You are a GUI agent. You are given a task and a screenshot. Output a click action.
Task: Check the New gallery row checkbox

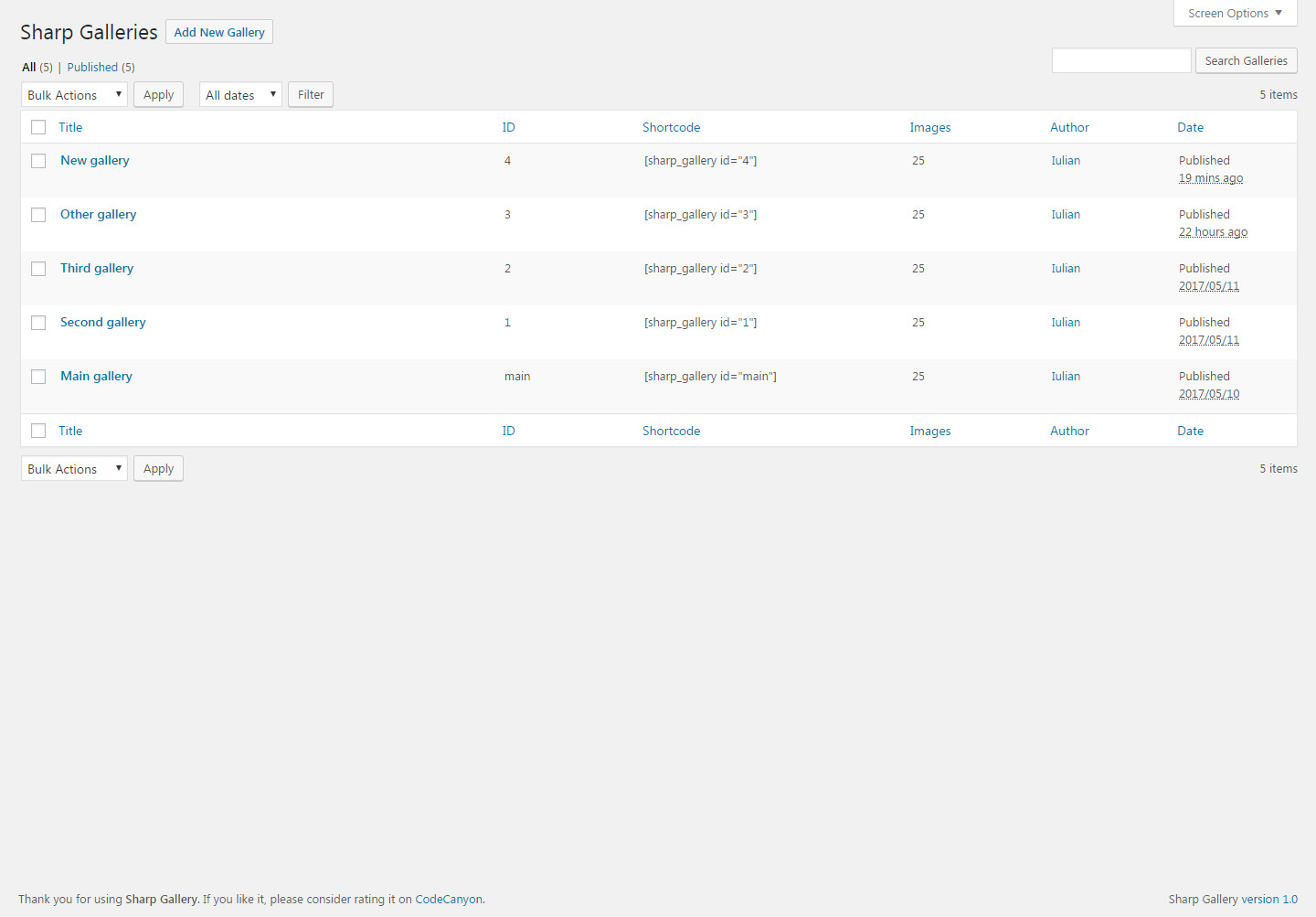(38, 161)
